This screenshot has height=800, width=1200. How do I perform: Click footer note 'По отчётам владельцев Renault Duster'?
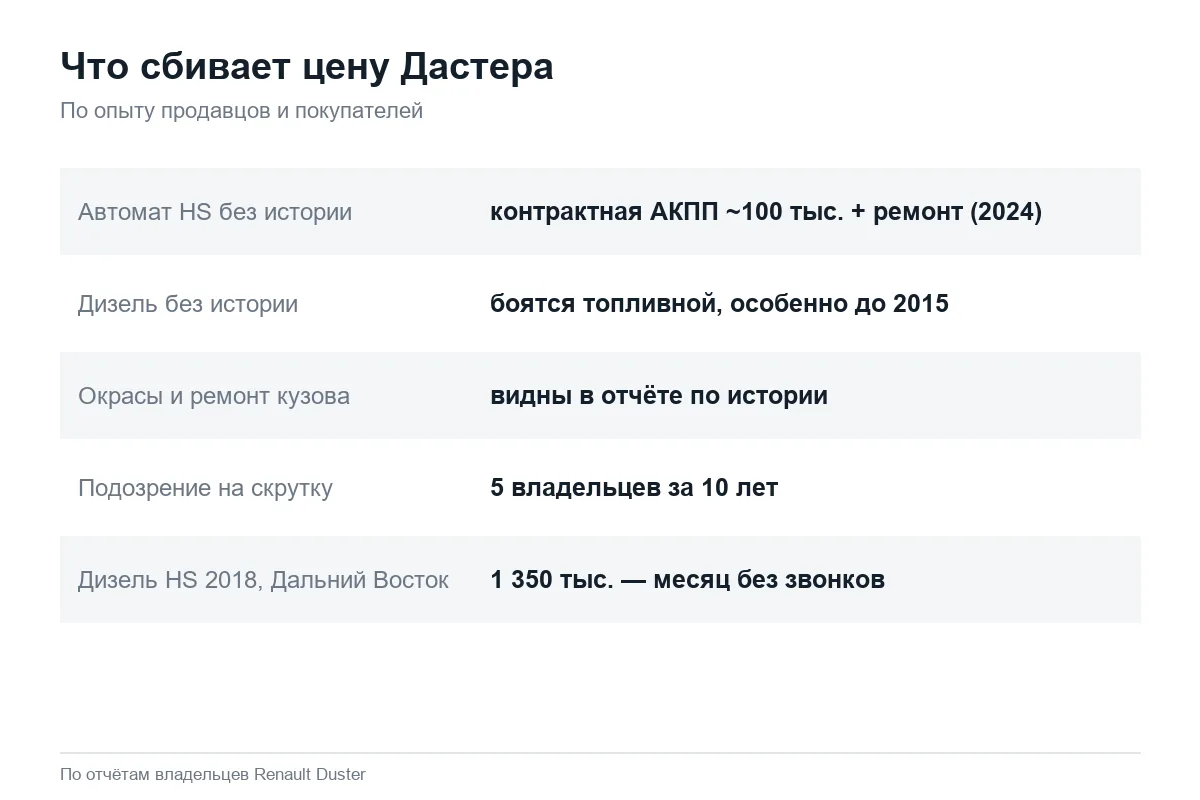tap(213, 775)
